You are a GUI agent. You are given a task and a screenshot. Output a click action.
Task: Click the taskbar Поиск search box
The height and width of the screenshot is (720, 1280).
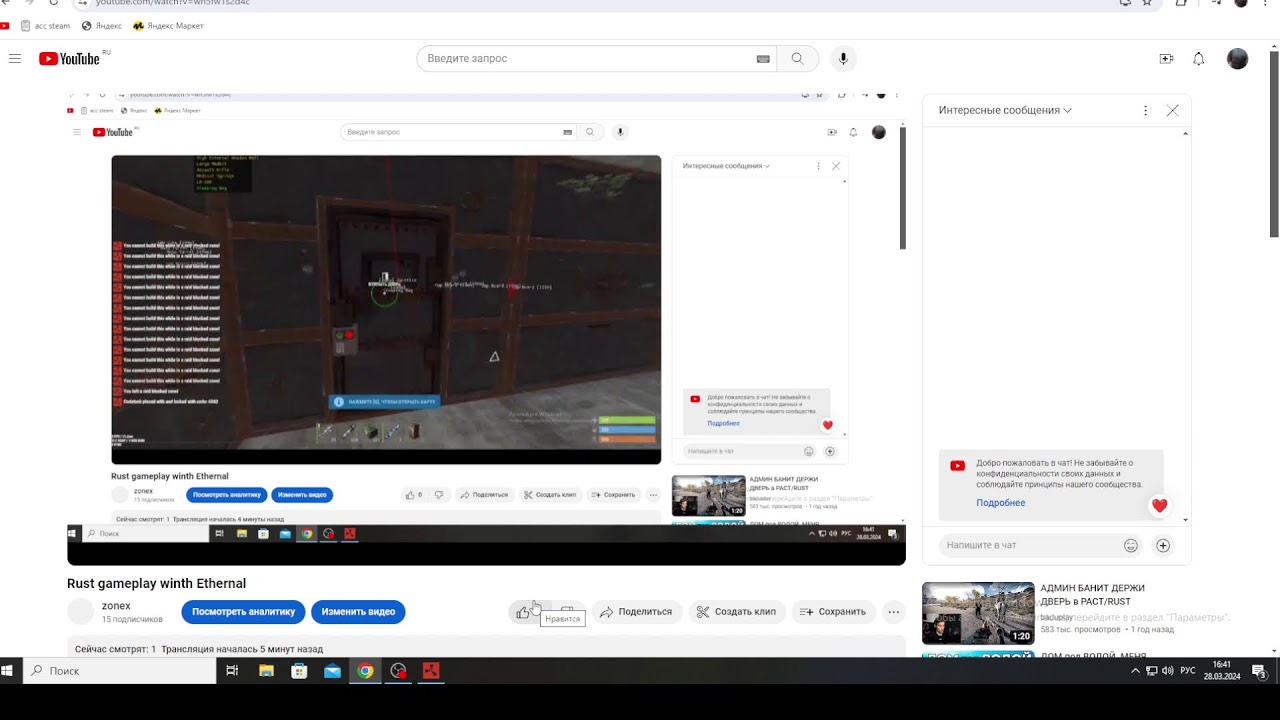click(119, 671)
